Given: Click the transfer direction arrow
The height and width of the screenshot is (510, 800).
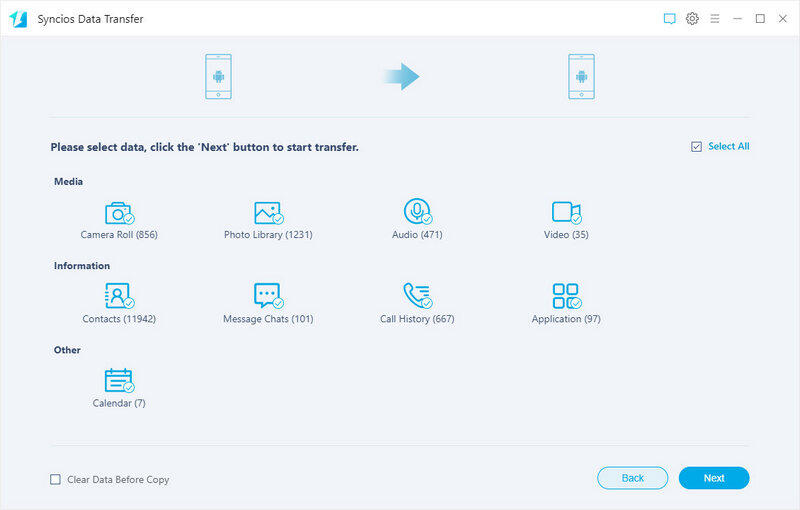Looking at the screenshot, I should pyautogui.click(x=401, y=76).
